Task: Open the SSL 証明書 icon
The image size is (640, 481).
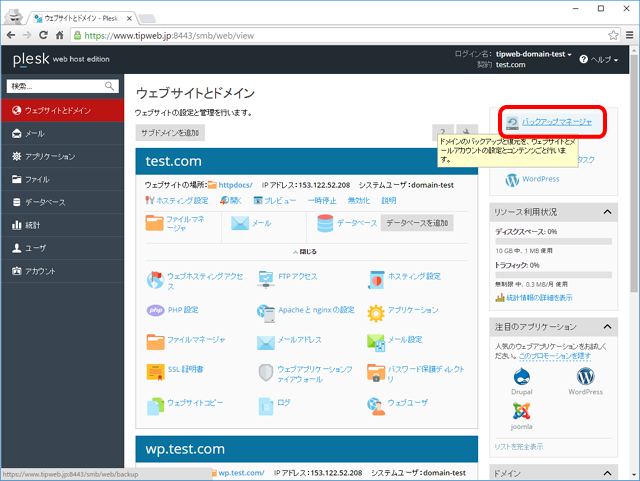Action: click(156, 372)
